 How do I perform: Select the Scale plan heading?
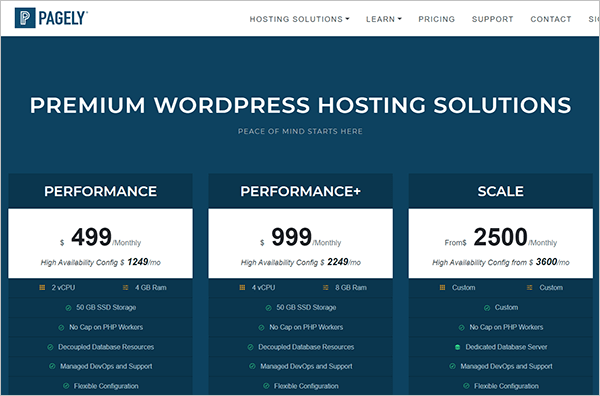click(x=501, y=191)
